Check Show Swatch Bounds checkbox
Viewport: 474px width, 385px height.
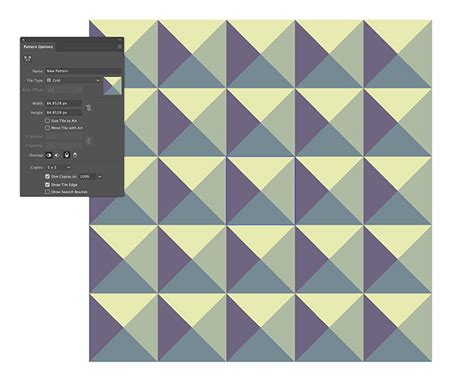pyautogui.click(x=47, y=192)
